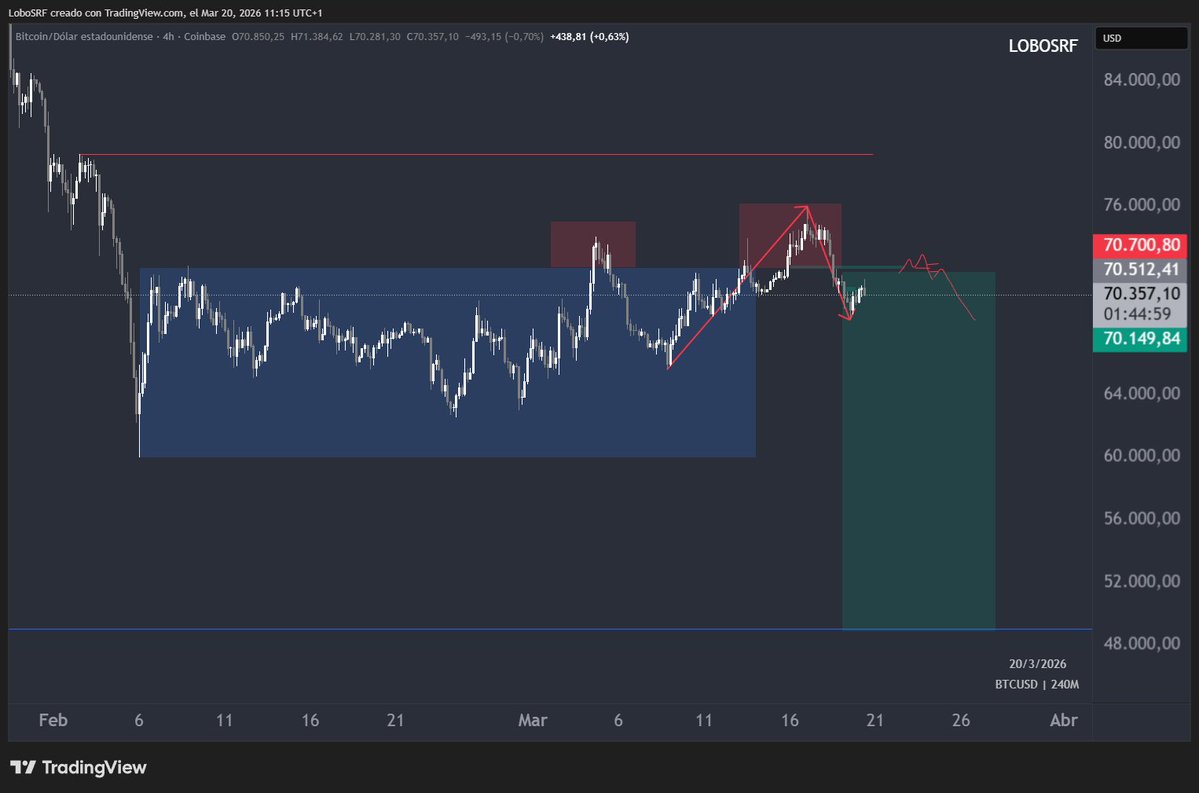Image resolution: width=1199 pixels, height=793 pixels.
Task: Select the close value C70.357,10 in legend
Action: 433,37
